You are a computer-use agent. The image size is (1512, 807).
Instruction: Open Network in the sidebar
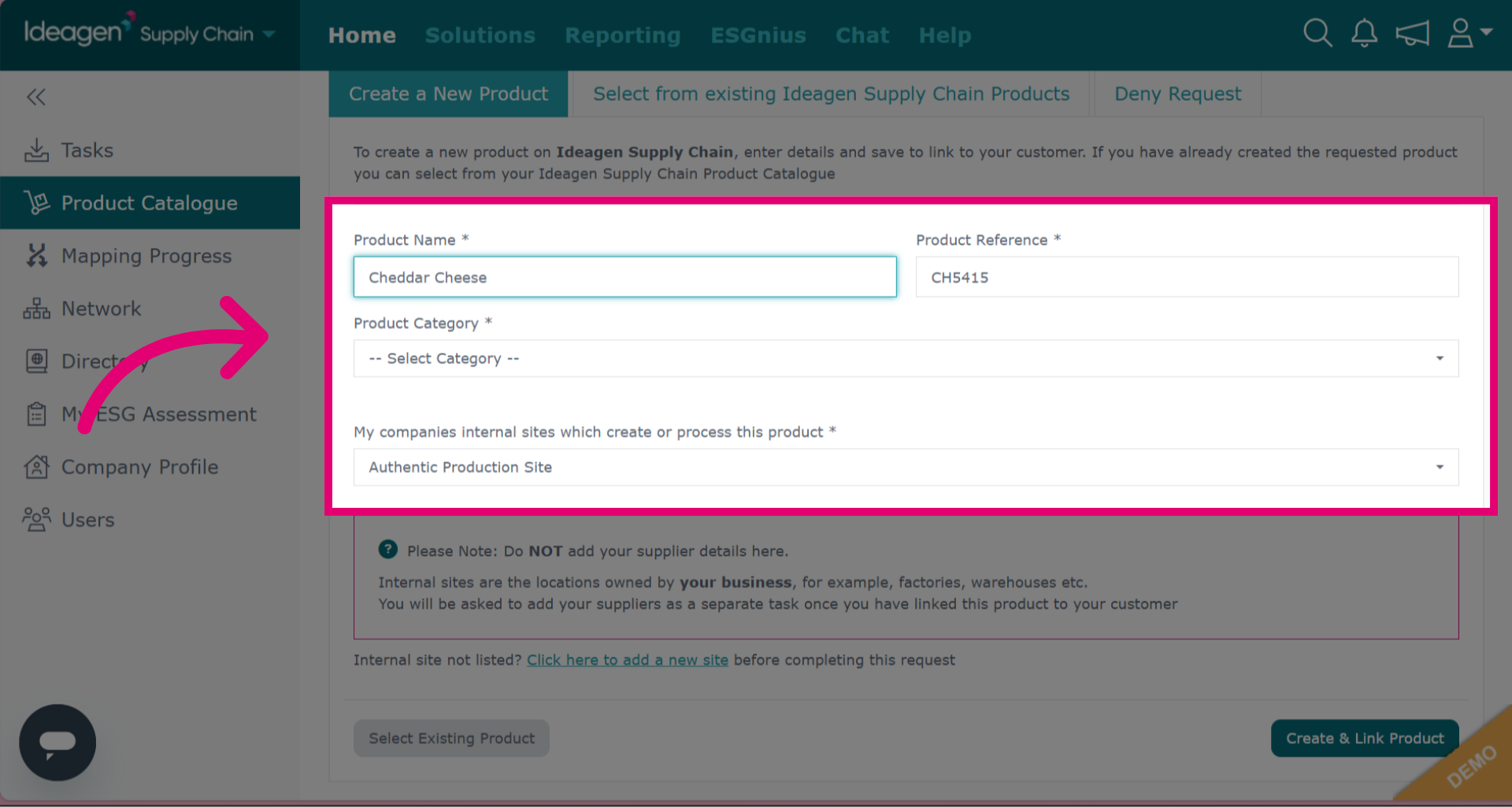click(150, 309)
